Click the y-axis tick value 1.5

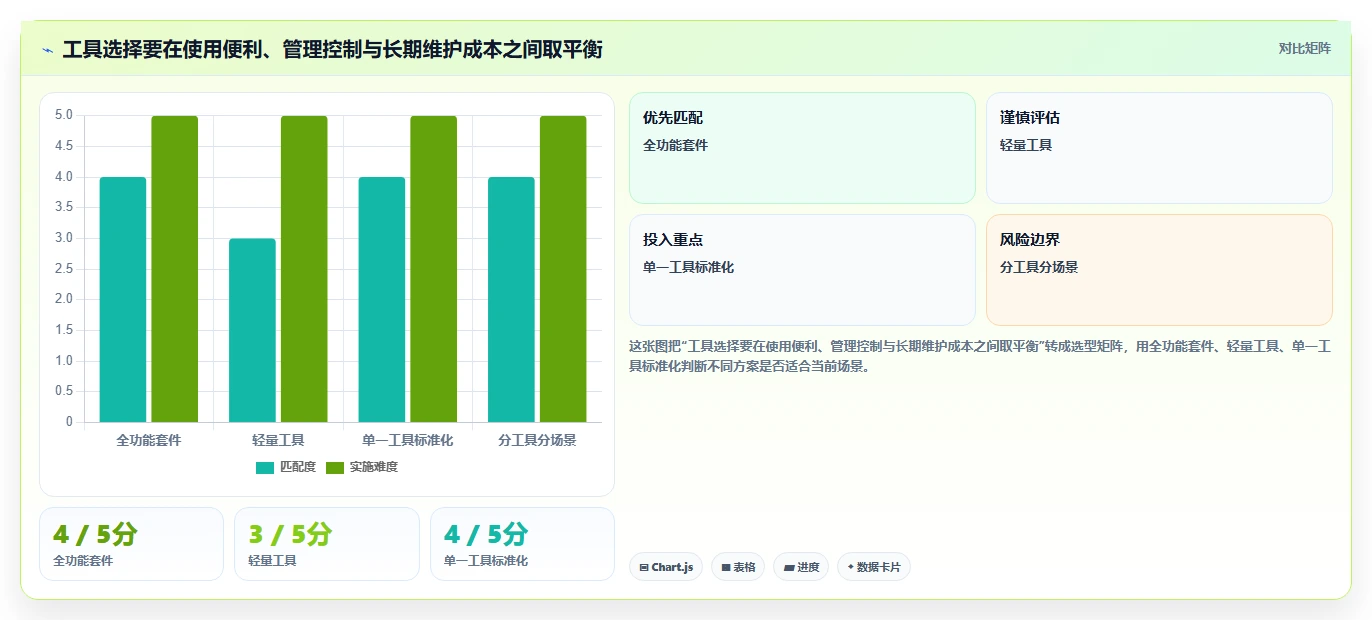(x=64, y=330)
